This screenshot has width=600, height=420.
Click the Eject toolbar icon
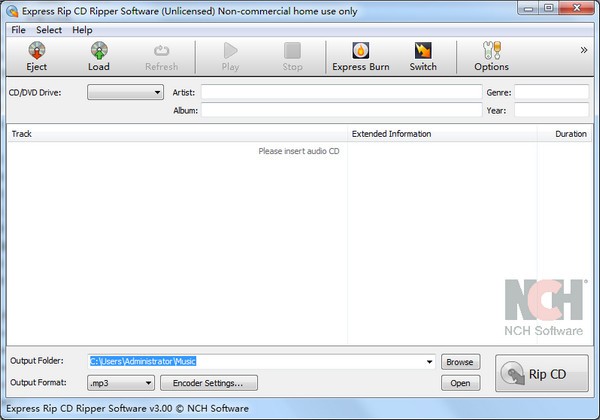click(x=37, y=51)
